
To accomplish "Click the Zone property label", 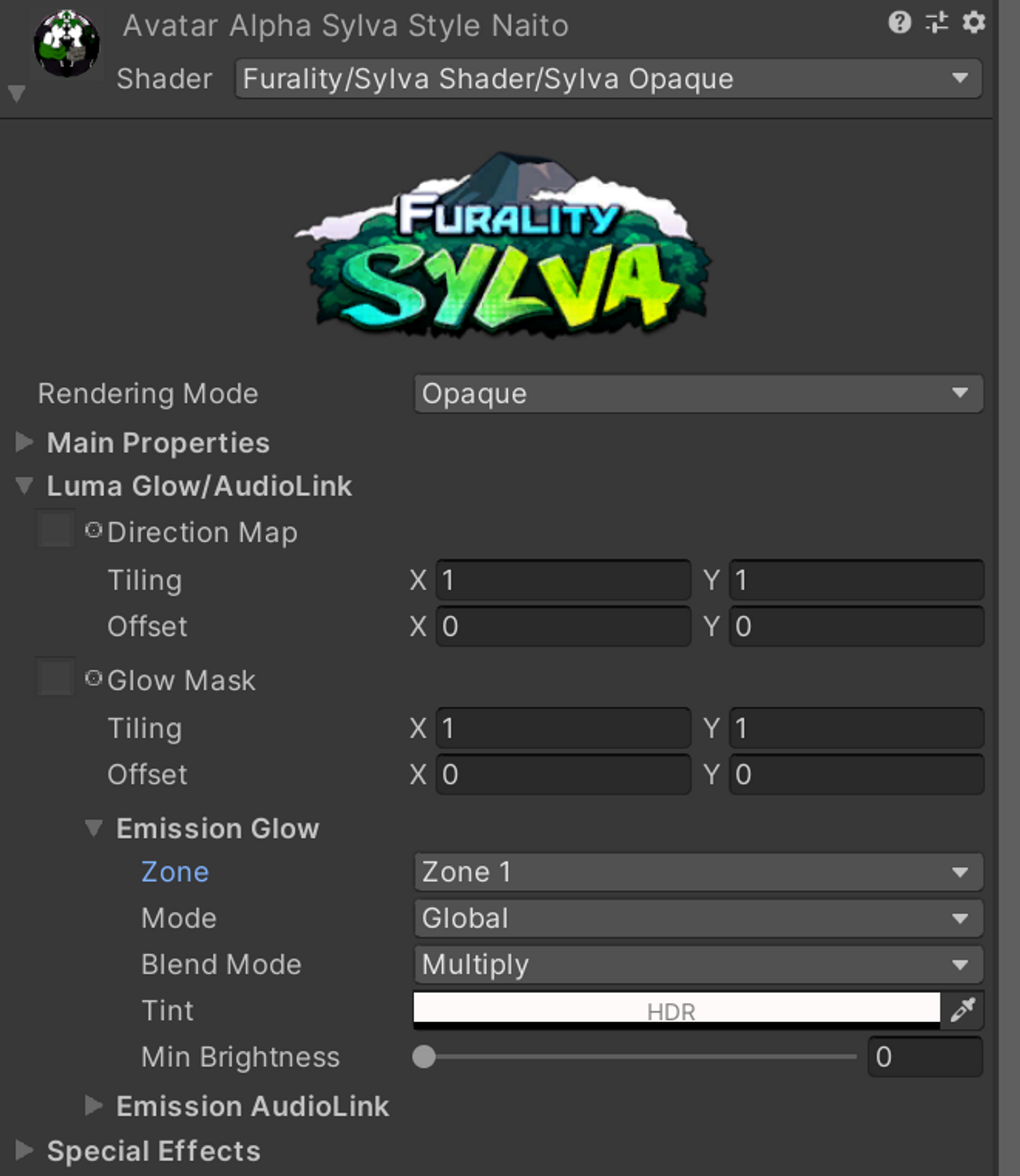I will coord(175,872).
